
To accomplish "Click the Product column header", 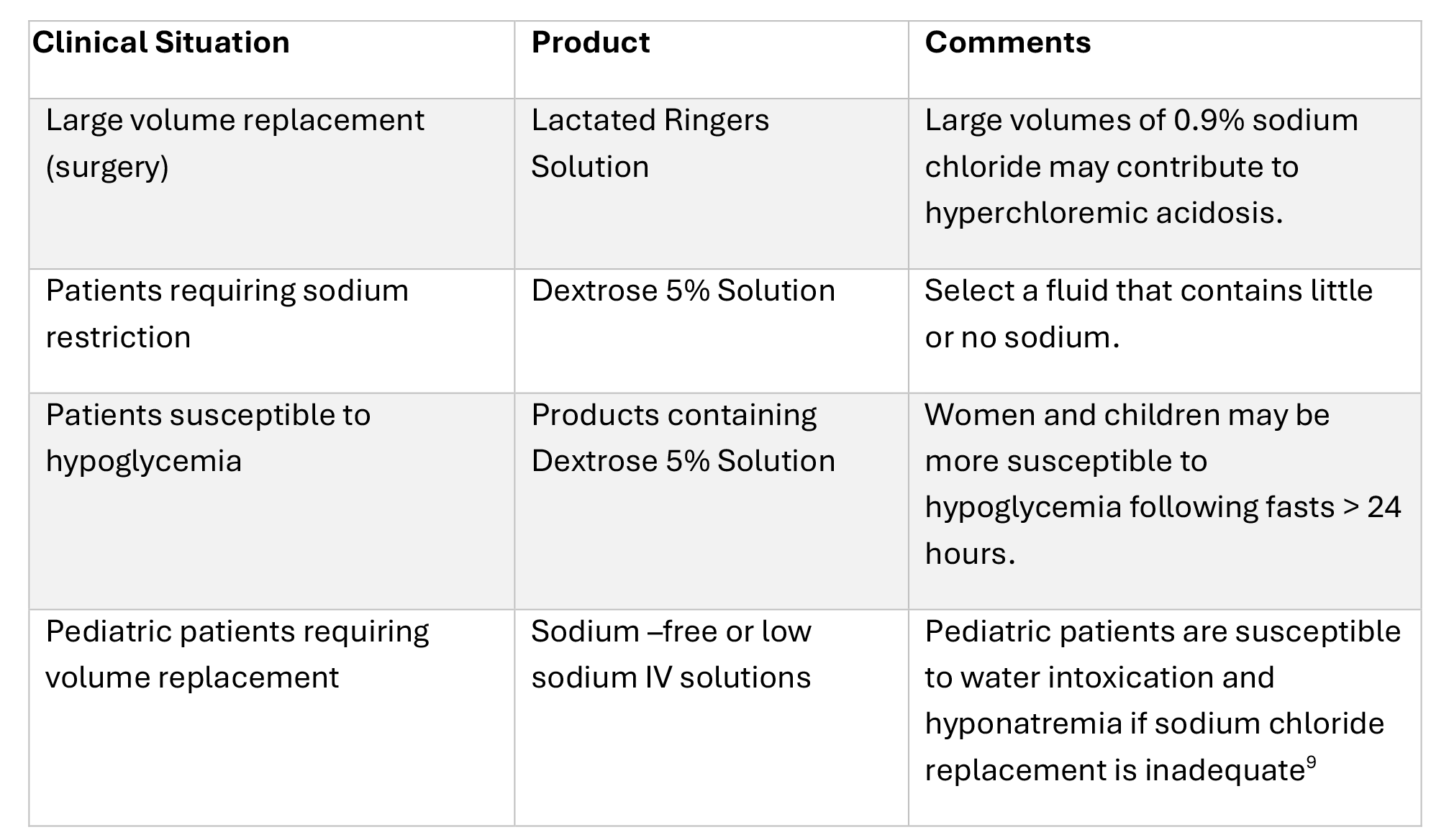I will pos(590,42).
